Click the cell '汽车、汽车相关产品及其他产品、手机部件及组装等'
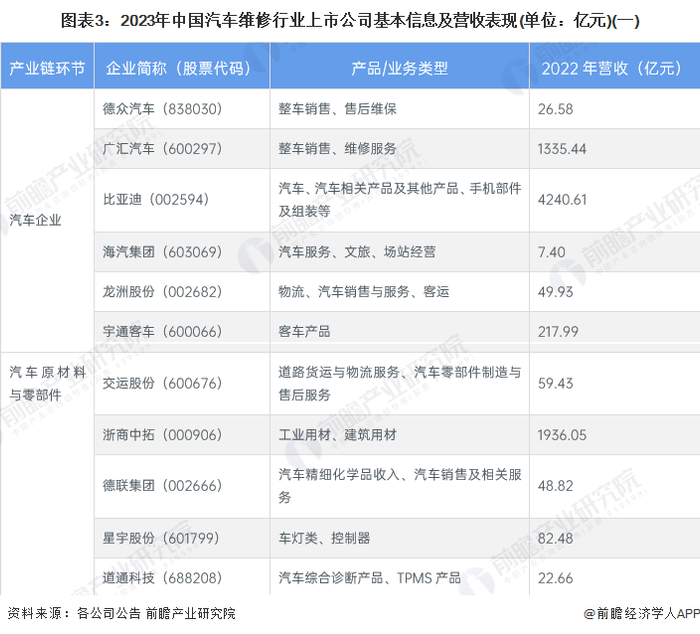700x634 pixels. click(x=400, y=199)
